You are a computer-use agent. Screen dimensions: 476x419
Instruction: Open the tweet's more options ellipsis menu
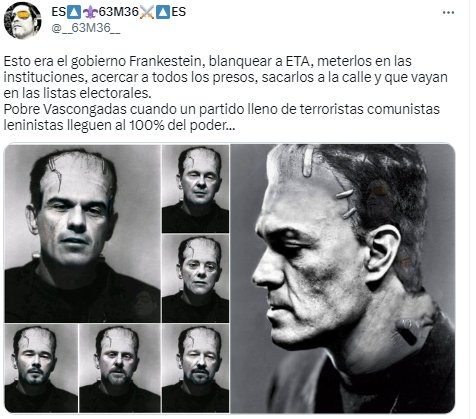448,13
